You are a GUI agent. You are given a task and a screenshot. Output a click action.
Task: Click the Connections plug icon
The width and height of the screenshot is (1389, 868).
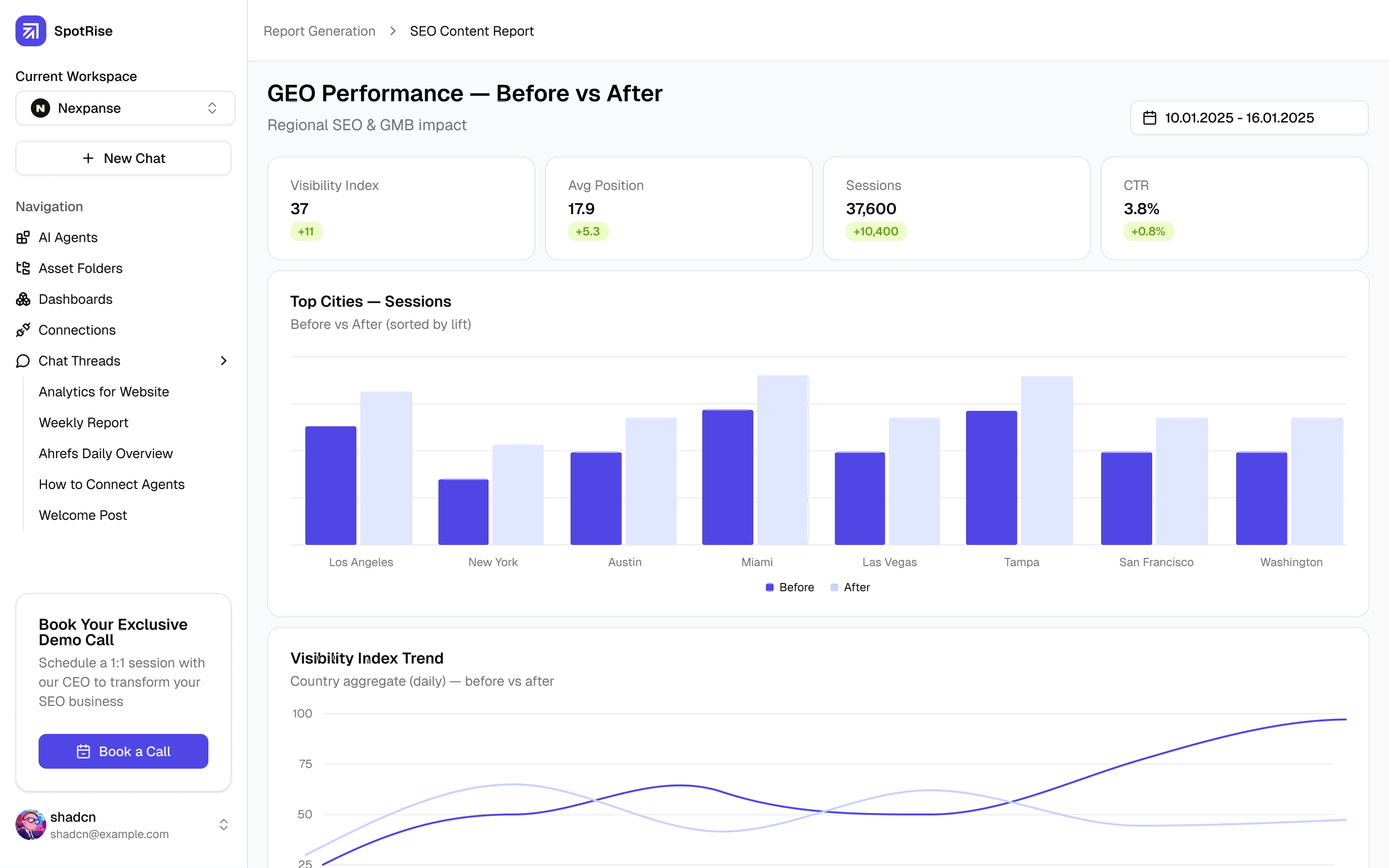(23, 330)
